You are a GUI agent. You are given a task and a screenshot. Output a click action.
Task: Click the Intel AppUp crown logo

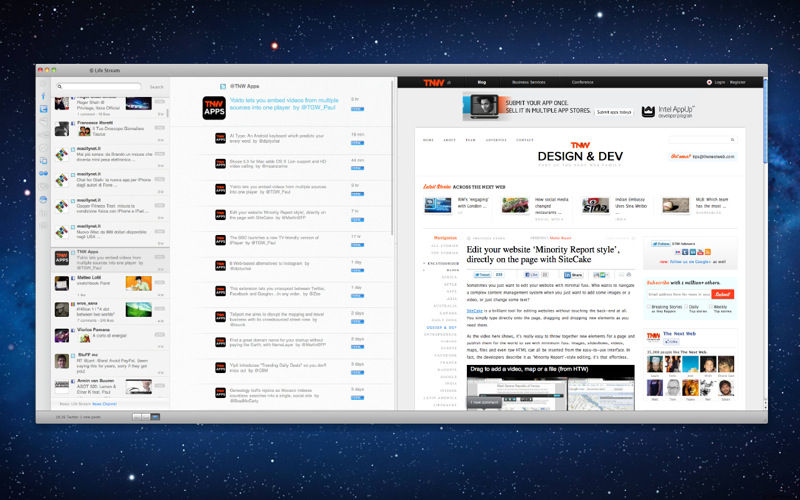648,111
